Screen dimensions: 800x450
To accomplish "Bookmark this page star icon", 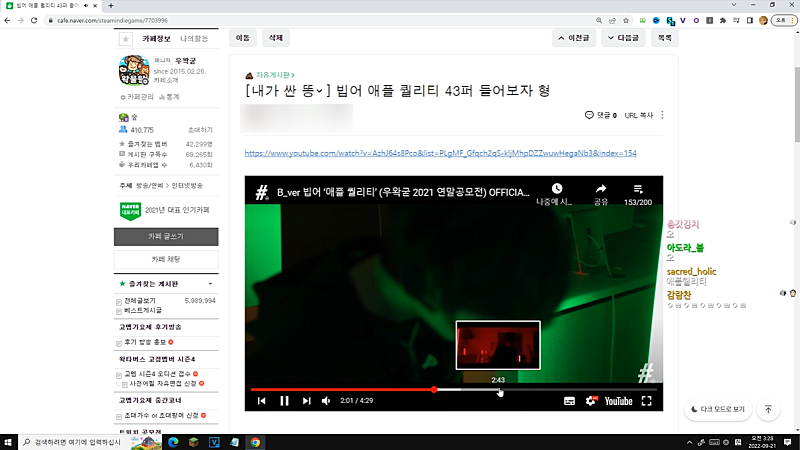I will coord(626,20).
